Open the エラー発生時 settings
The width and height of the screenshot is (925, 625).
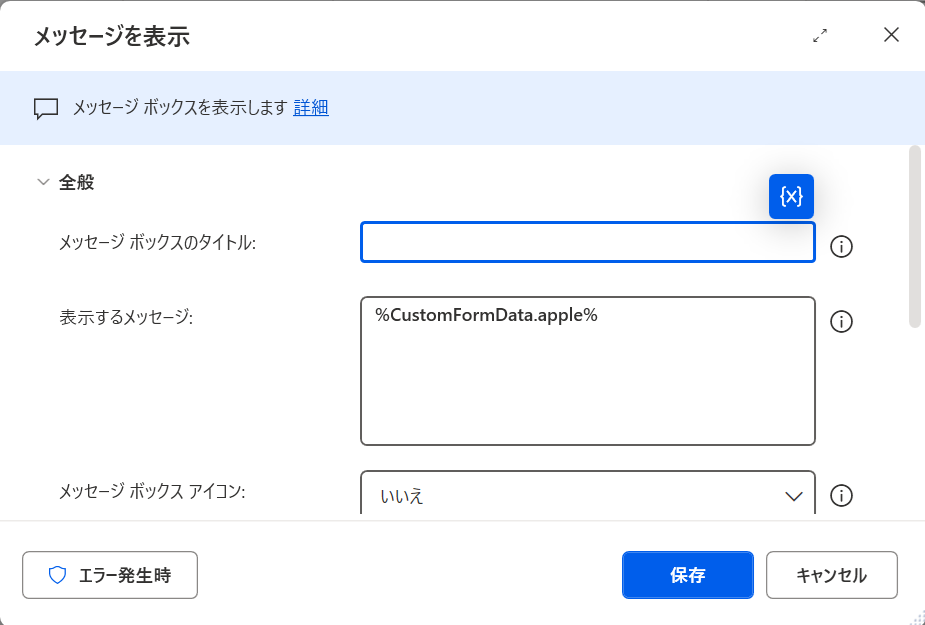(110, 575)
